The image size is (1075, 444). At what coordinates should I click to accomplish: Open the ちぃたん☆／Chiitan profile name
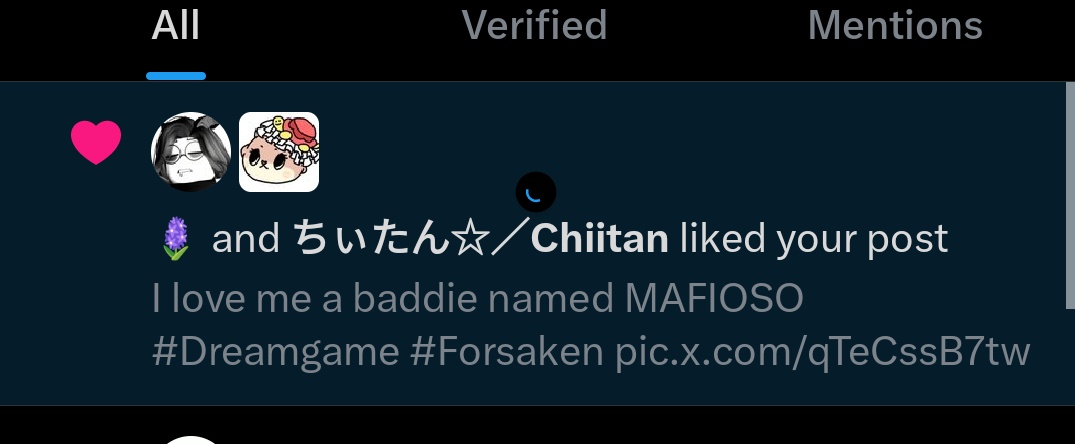pos(480,239)
